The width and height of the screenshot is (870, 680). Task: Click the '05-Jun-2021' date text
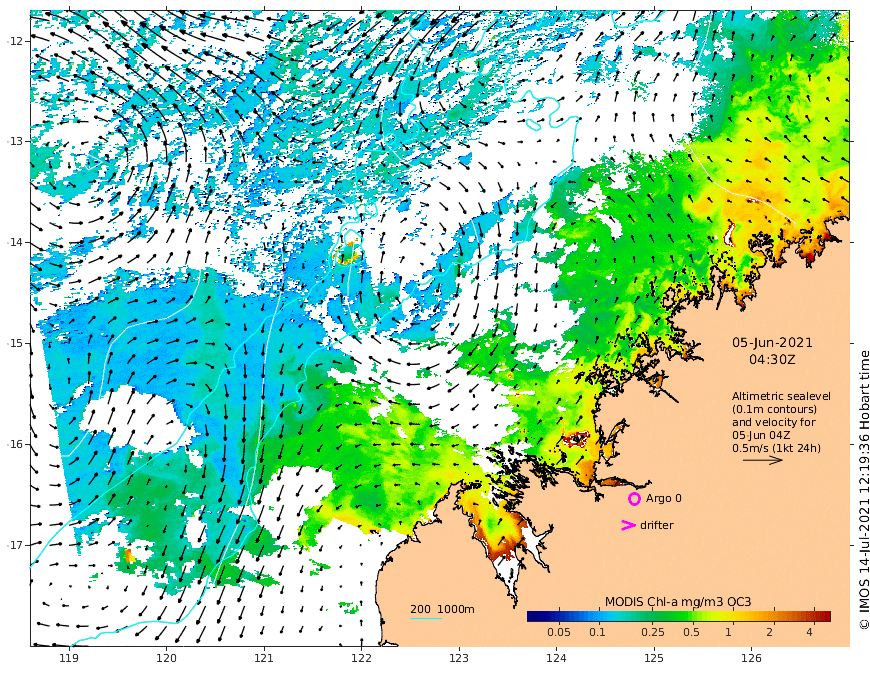click(772, 343)
